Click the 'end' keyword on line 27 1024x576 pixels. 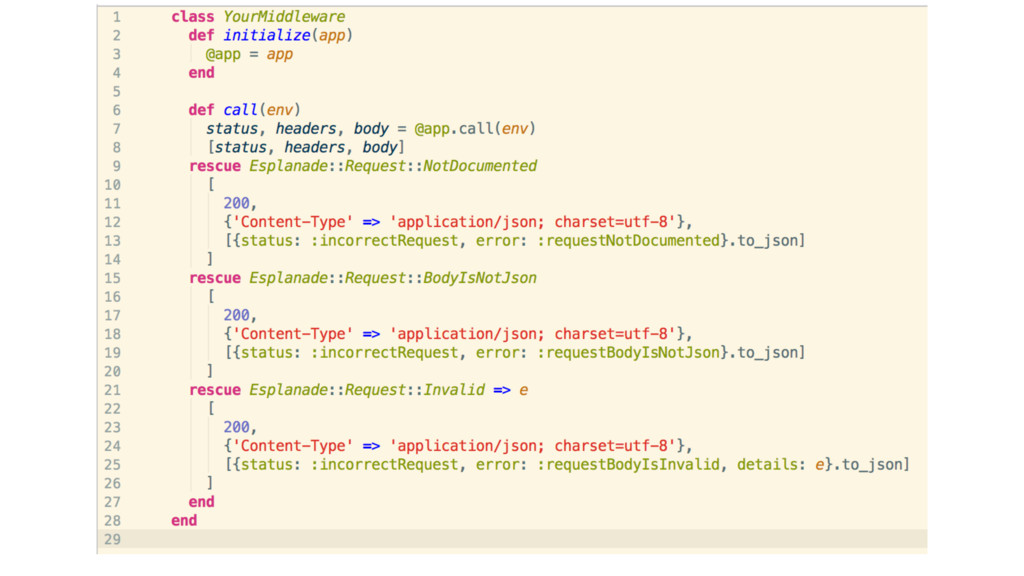click(x=201, y=502)
